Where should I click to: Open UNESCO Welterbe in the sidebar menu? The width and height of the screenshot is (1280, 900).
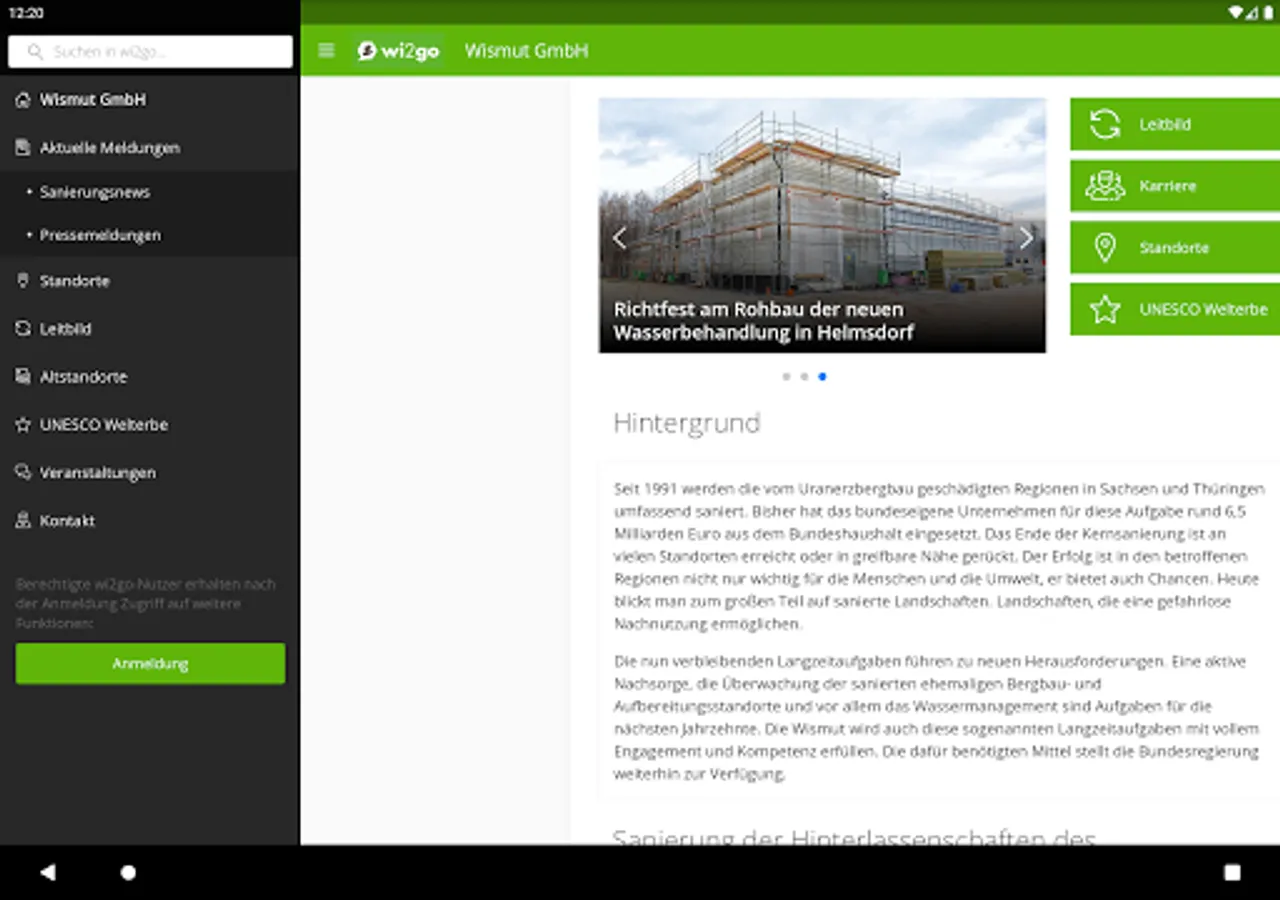click(x=150, y=425)
